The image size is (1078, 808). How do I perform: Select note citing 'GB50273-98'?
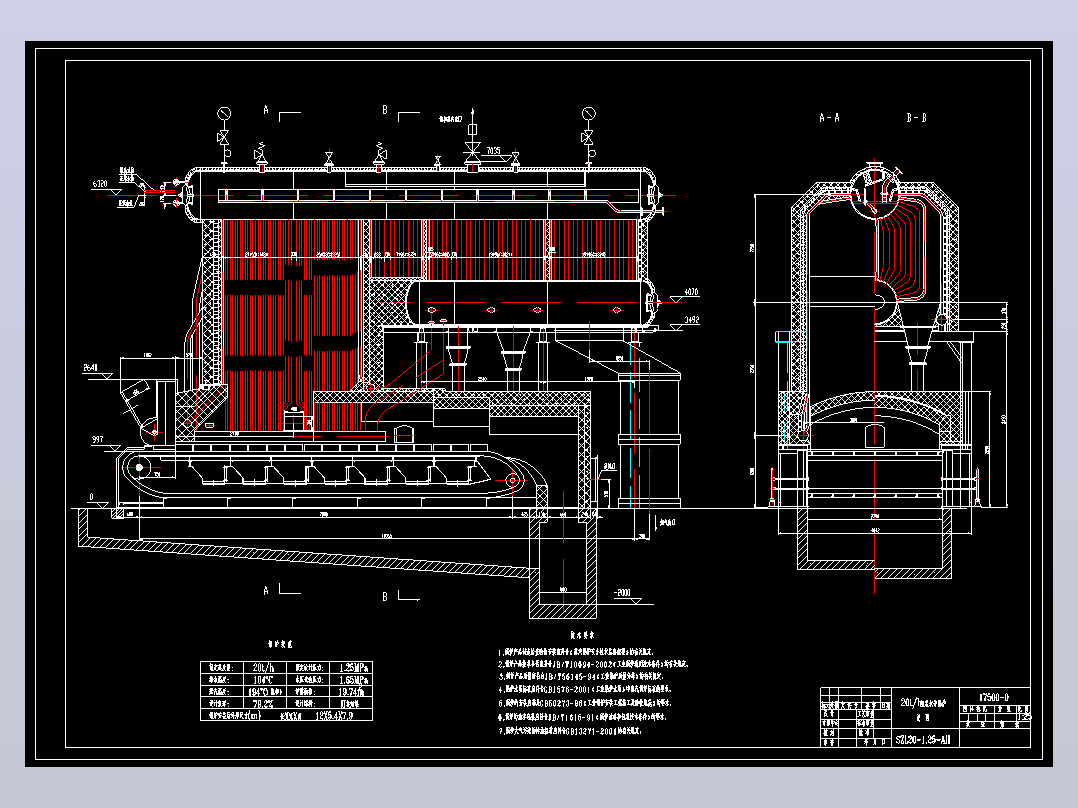pyautogui.click(x=584, y=703)
